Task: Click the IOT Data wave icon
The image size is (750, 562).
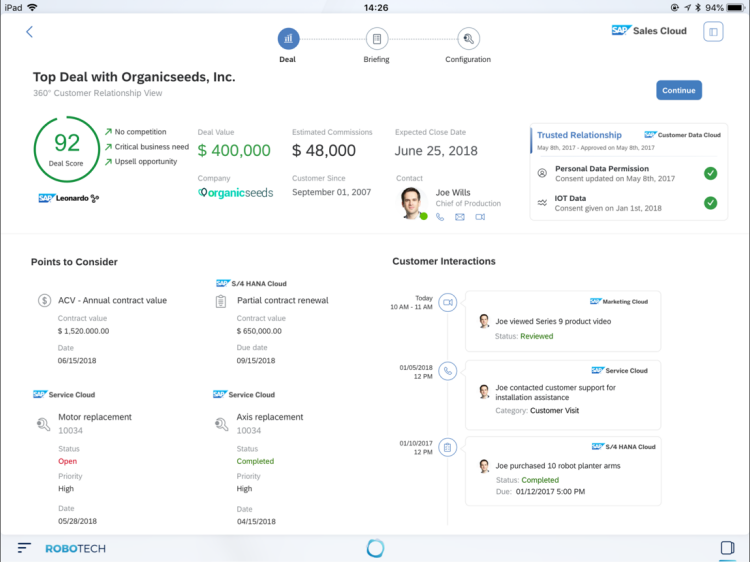Action: (x=542, y=203)
